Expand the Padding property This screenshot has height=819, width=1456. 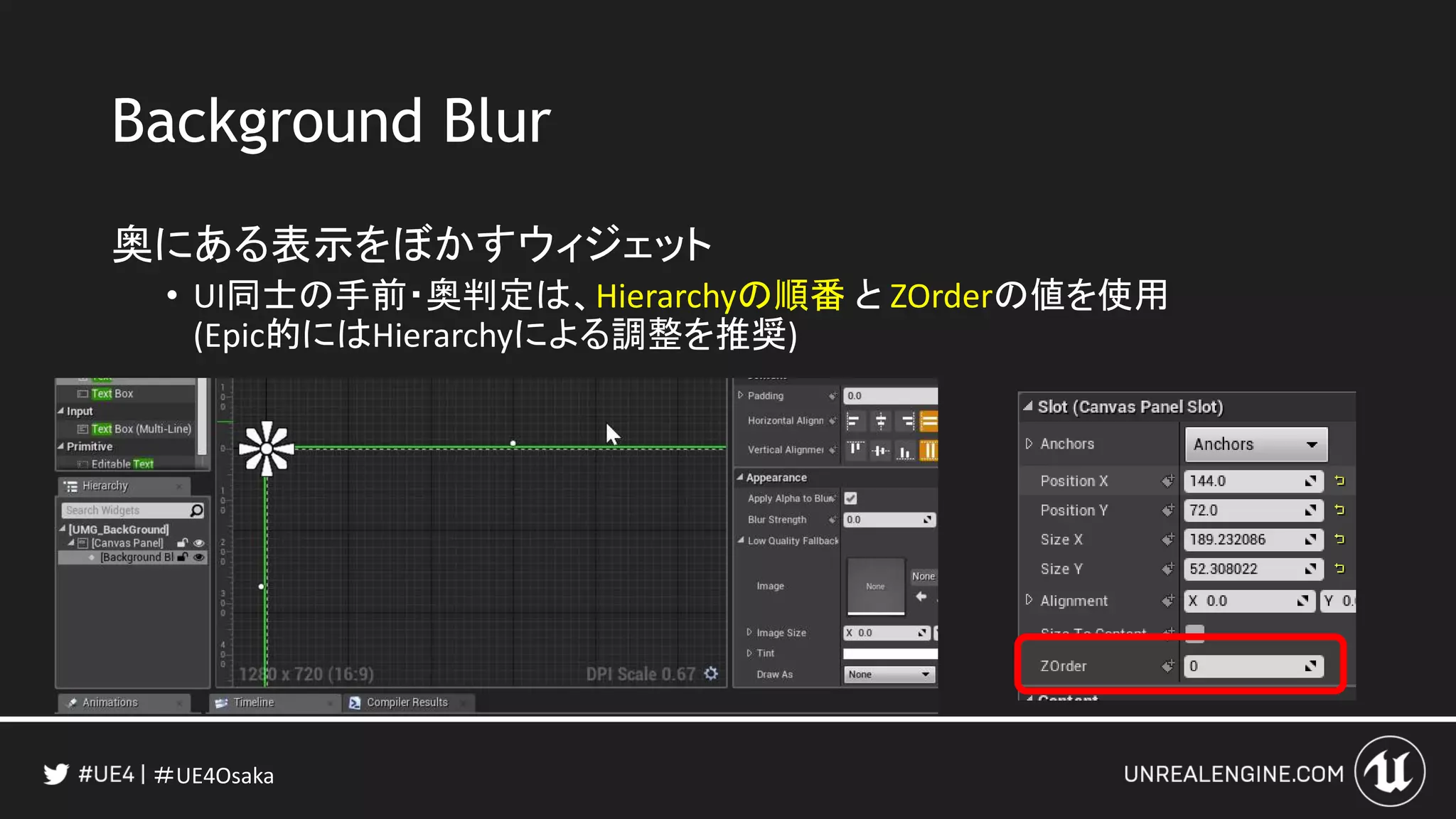(740, 395)
